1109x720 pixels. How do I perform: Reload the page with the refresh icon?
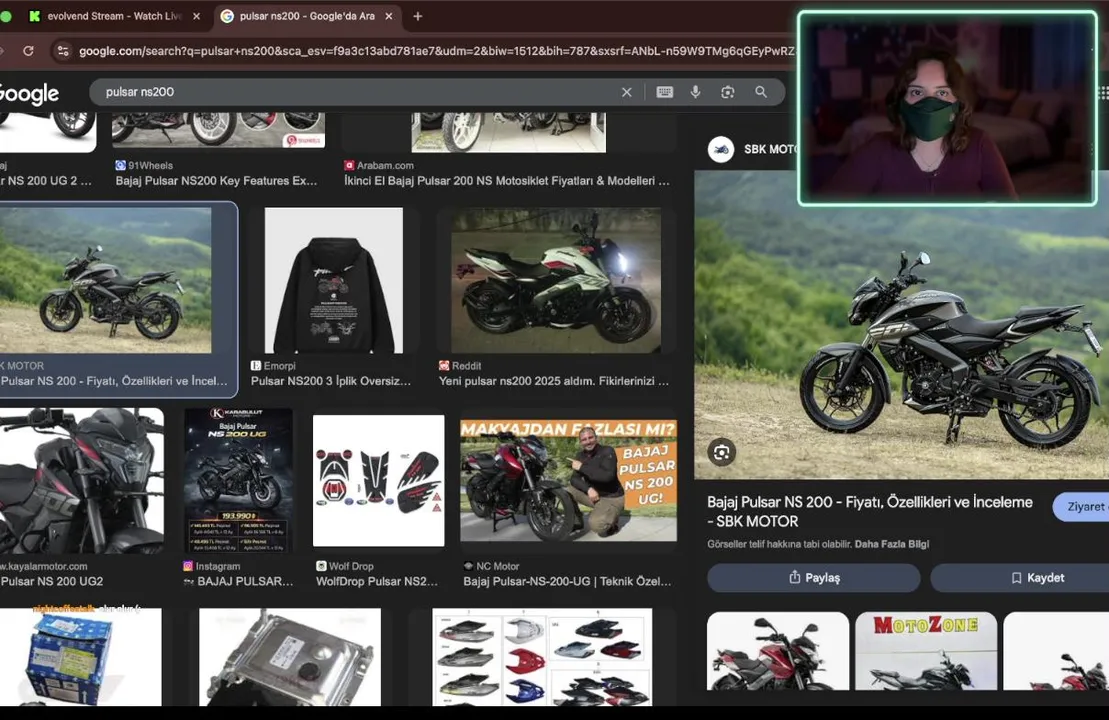point(28,51)
